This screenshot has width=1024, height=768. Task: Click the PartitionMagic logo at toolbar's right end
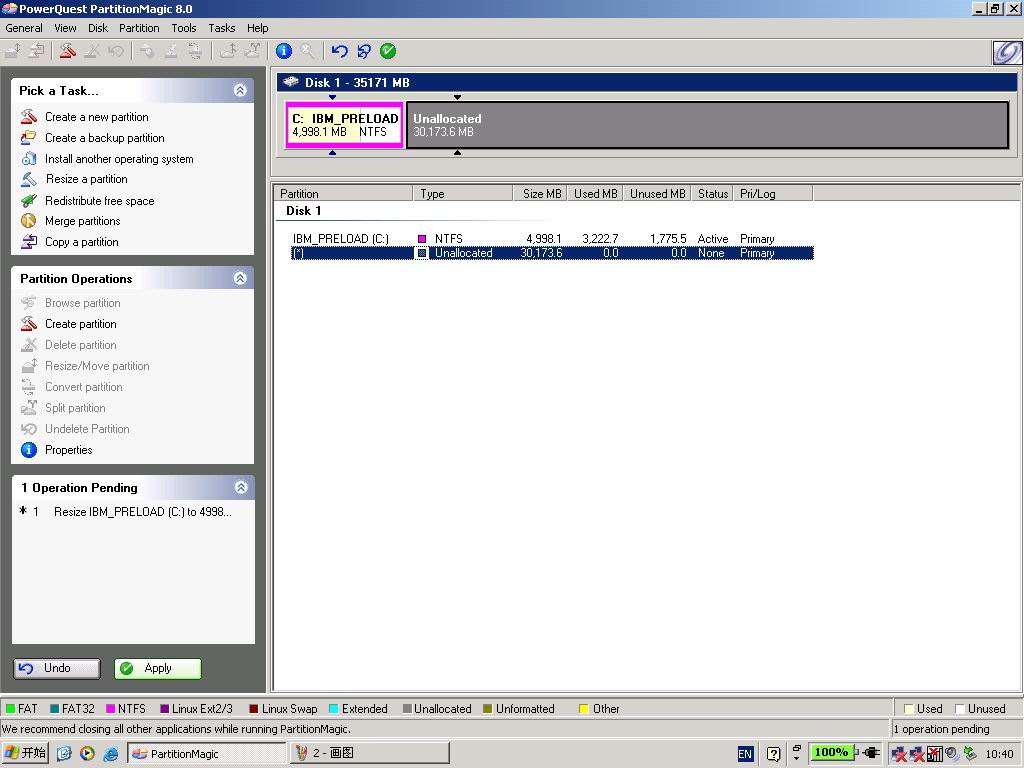1007,52
